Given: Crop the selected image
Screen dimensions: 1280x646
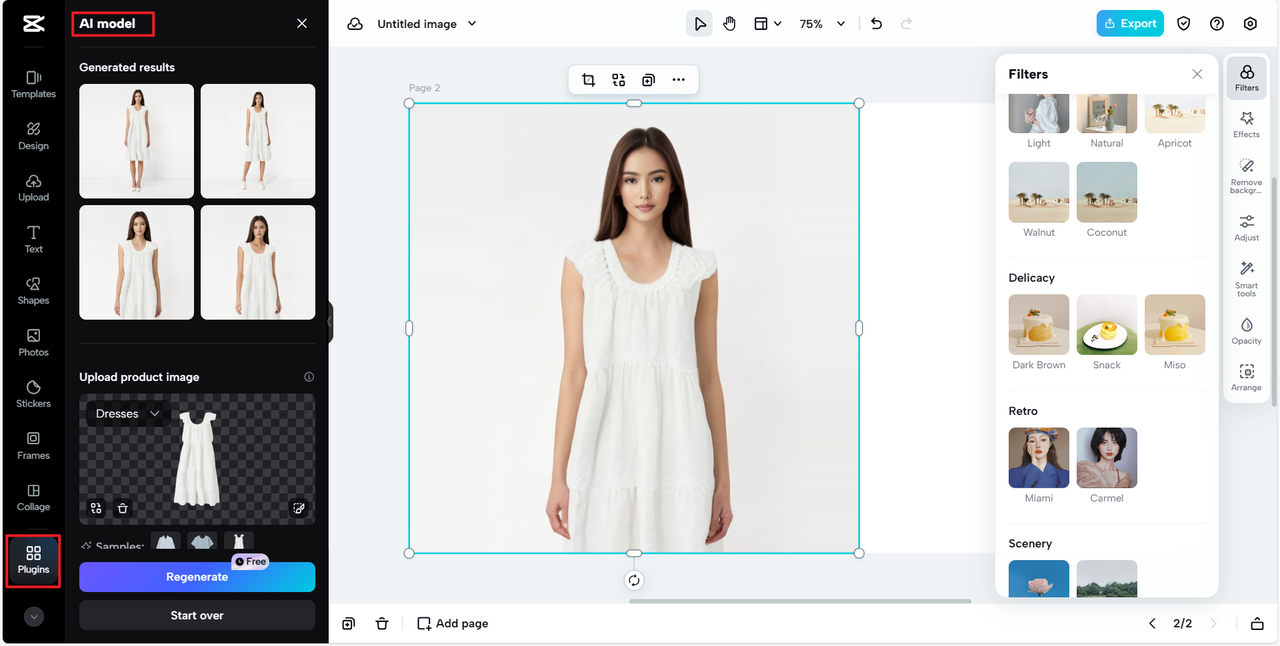Looking at the screenshot, I should [x=588, y=80].
